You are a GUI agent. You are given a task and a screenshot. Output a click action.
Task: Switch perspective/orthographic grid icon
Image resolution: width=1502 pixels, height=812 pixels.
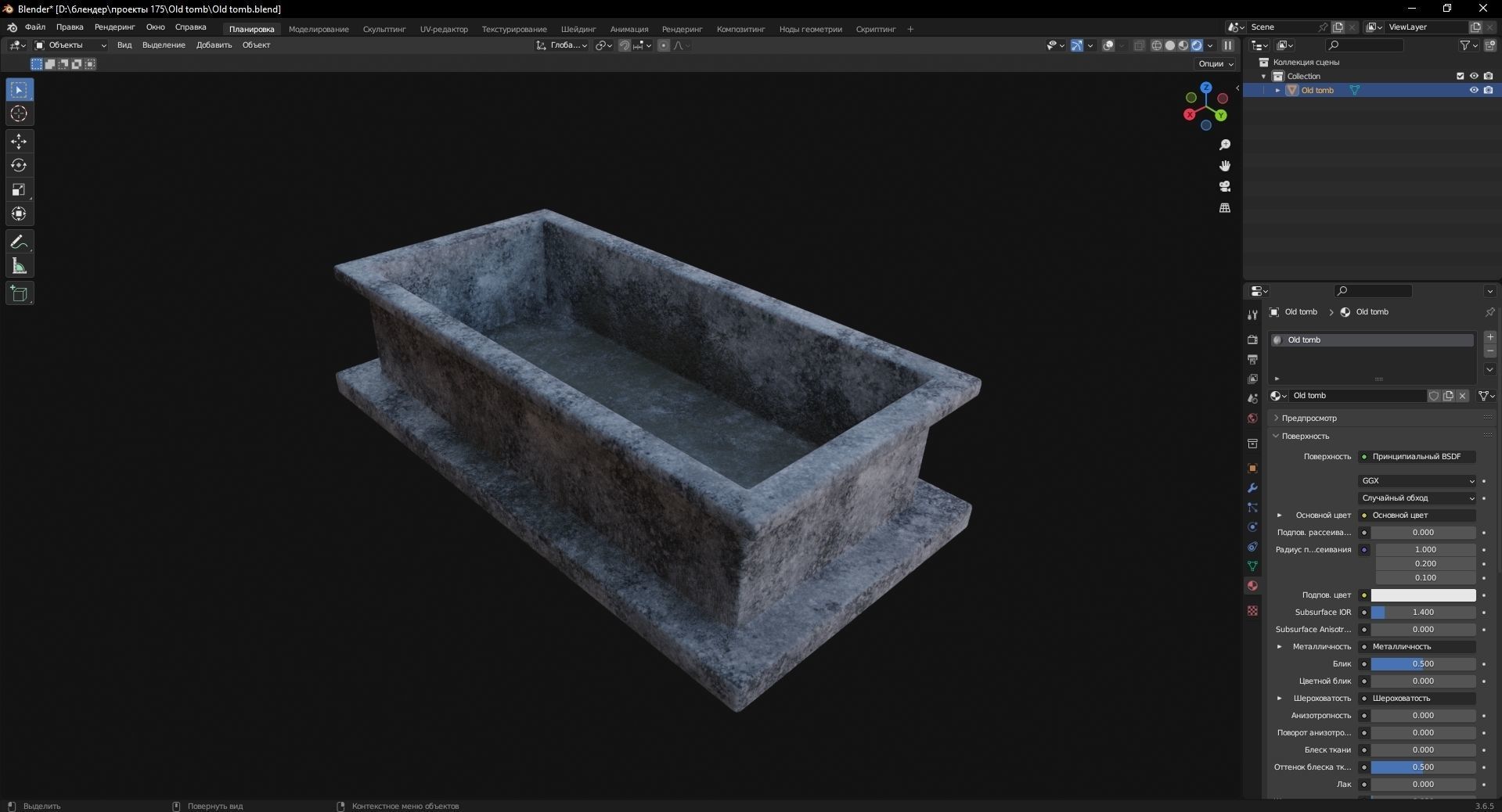(1225, 207)
